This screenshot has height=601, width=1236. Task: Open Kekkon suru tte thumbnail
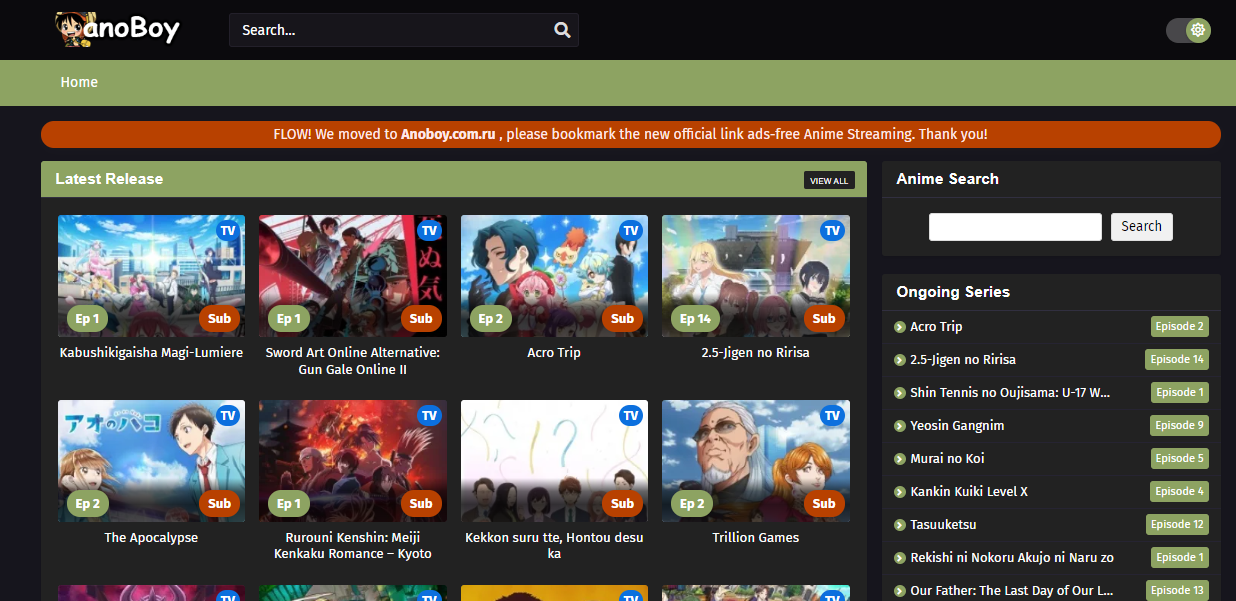coord(554,461)
